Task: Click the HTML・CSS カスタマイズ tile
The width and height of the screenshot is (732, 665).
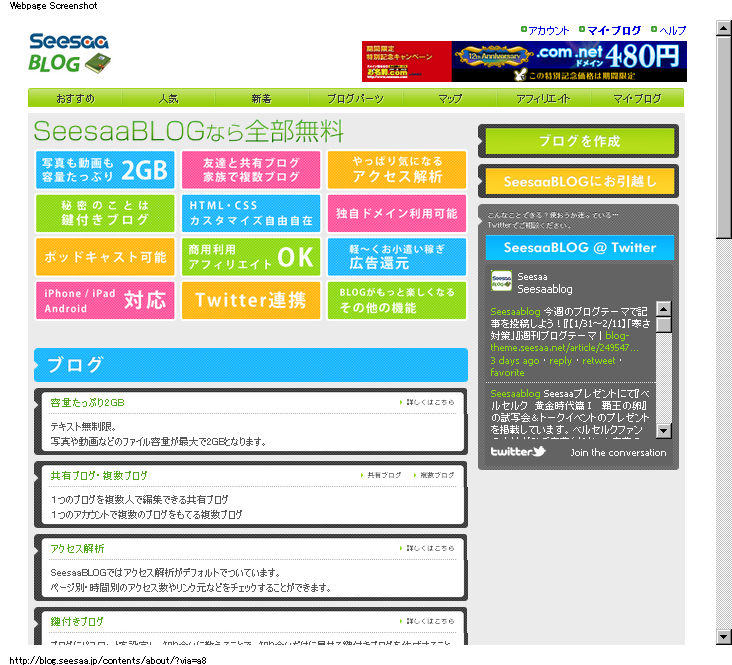Action: tap(251, 213)
